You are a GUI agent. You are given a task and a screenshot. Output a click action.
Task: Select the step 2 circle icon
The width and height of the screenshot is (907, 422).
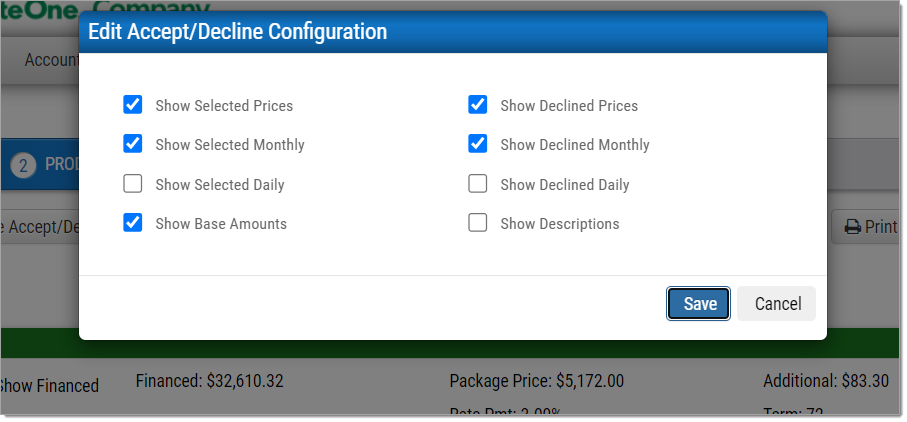(x=23, y=166)
